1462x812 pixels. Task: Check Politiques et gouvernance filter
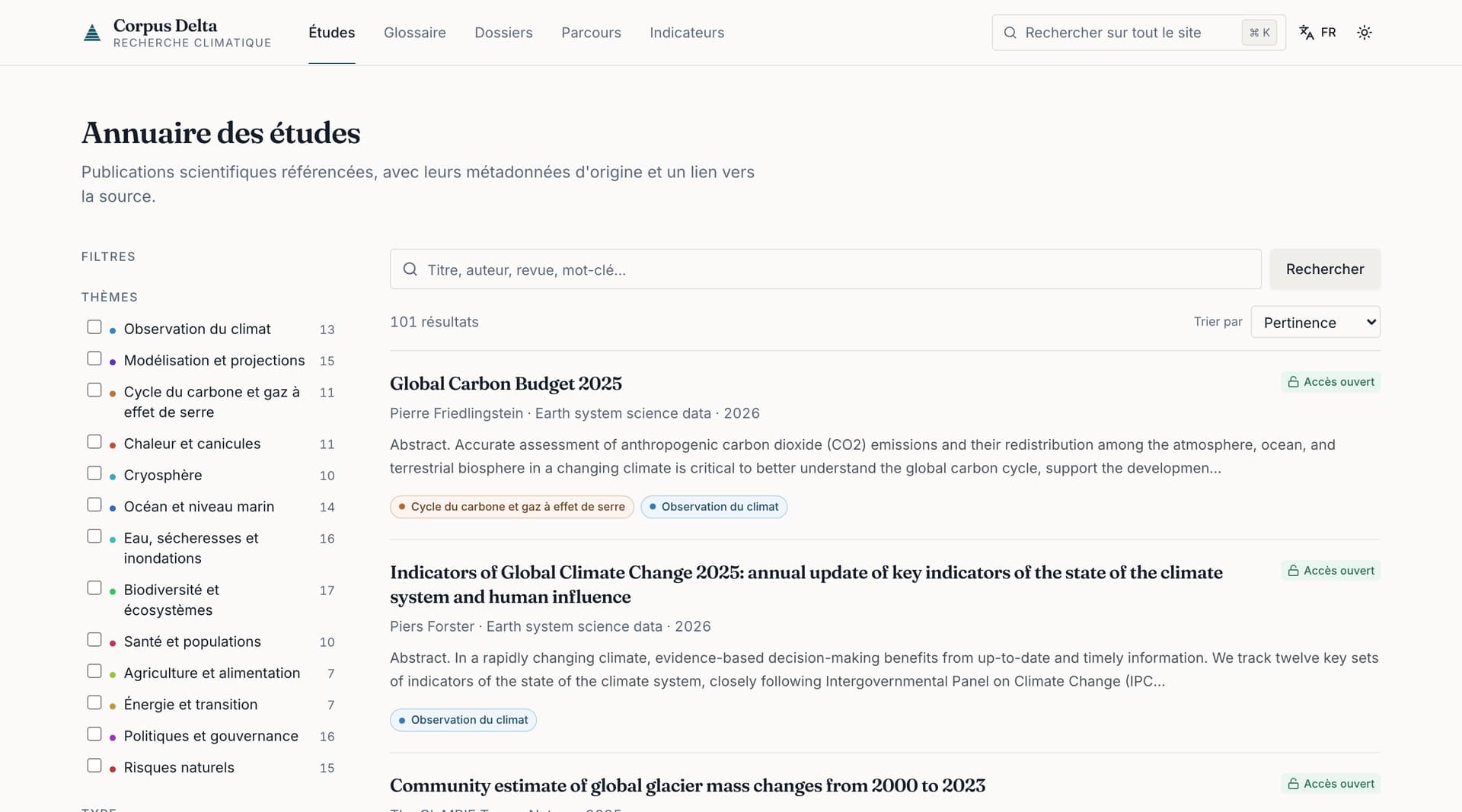pos(94,734)
